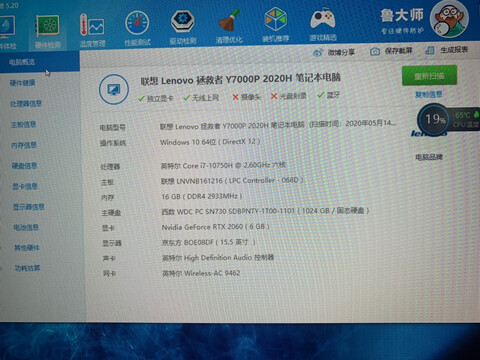480x360 pixels.
Task: Click the 16 GB DDR4 2933MHz memory value
Action: coord(202,196)
